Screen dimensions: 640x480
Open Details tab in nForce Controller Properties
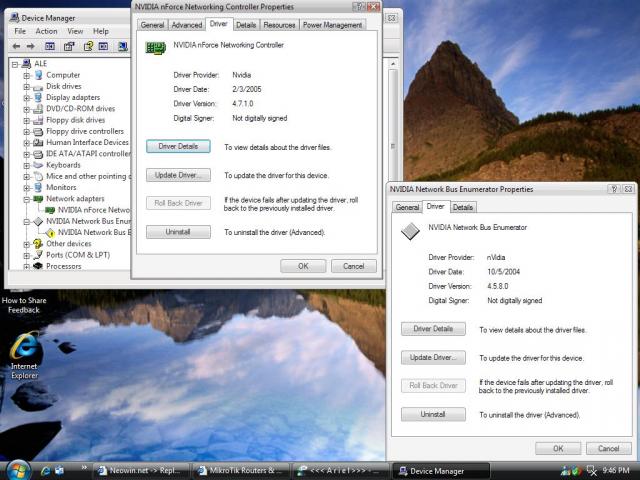tap(246, 25)
